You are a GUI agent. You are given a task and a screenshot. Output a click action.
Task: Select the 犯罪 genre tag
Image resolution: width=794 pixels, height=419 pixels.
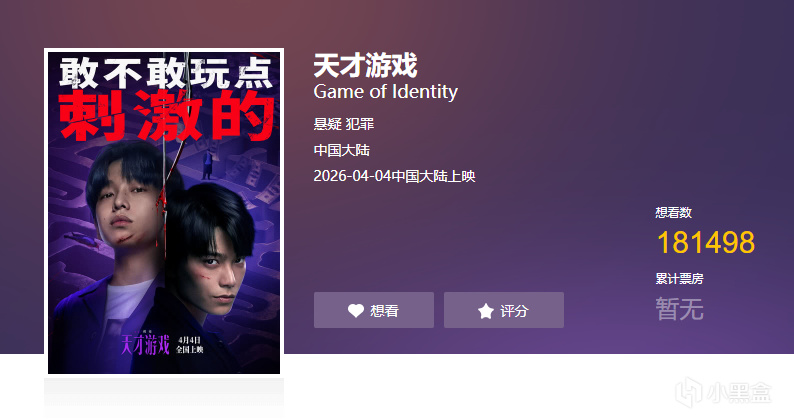click(360, 124)
